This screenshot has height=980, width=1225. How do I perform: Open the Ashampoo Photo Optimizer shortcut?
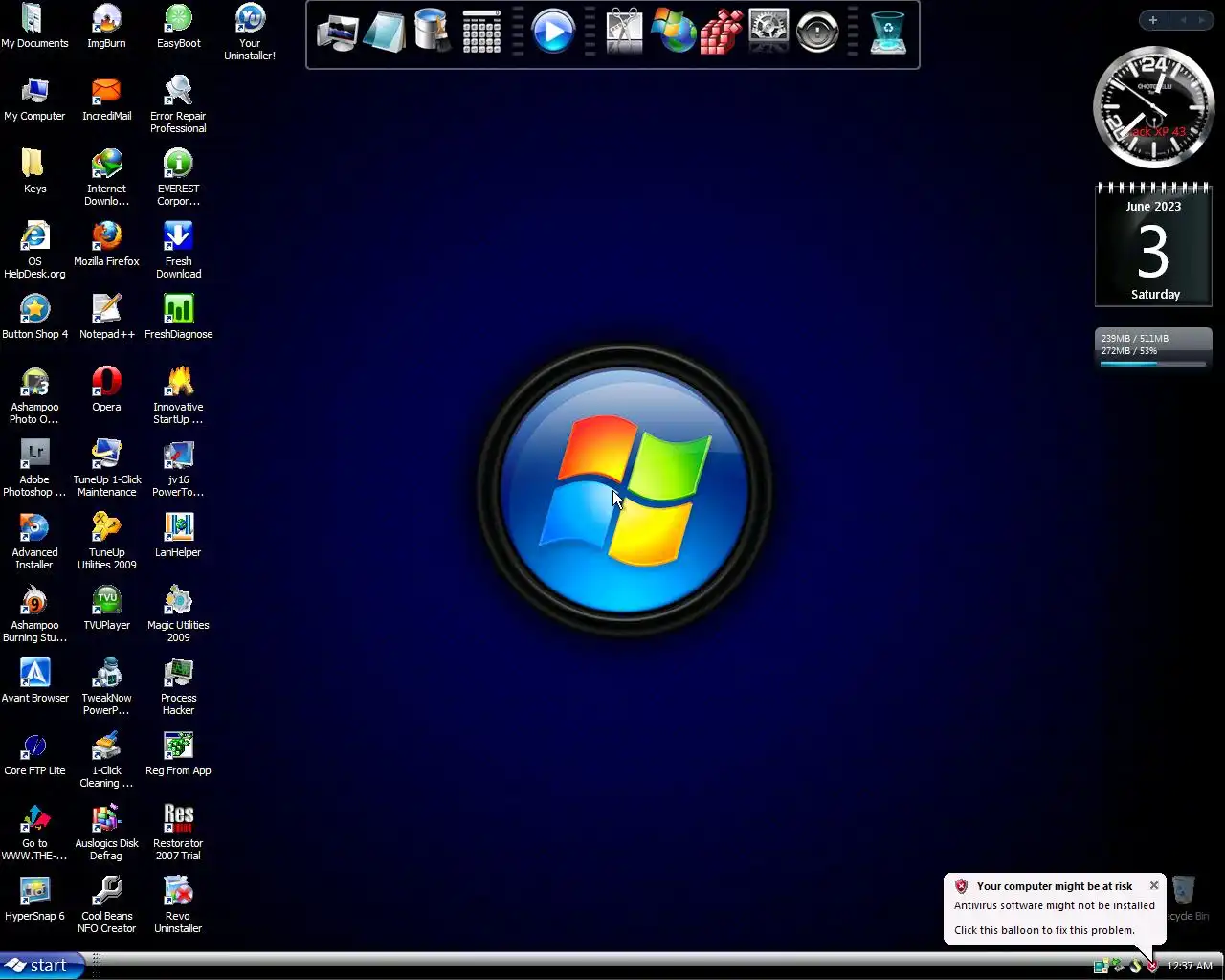pos(34,396)
